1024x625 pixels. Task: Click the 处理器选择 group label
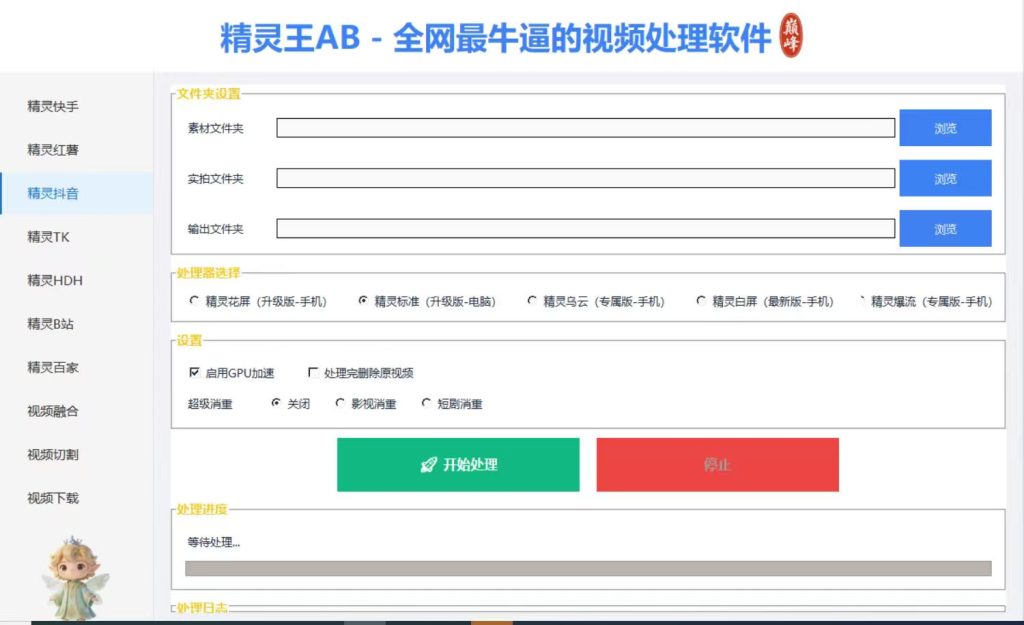[x=208, y=272]
